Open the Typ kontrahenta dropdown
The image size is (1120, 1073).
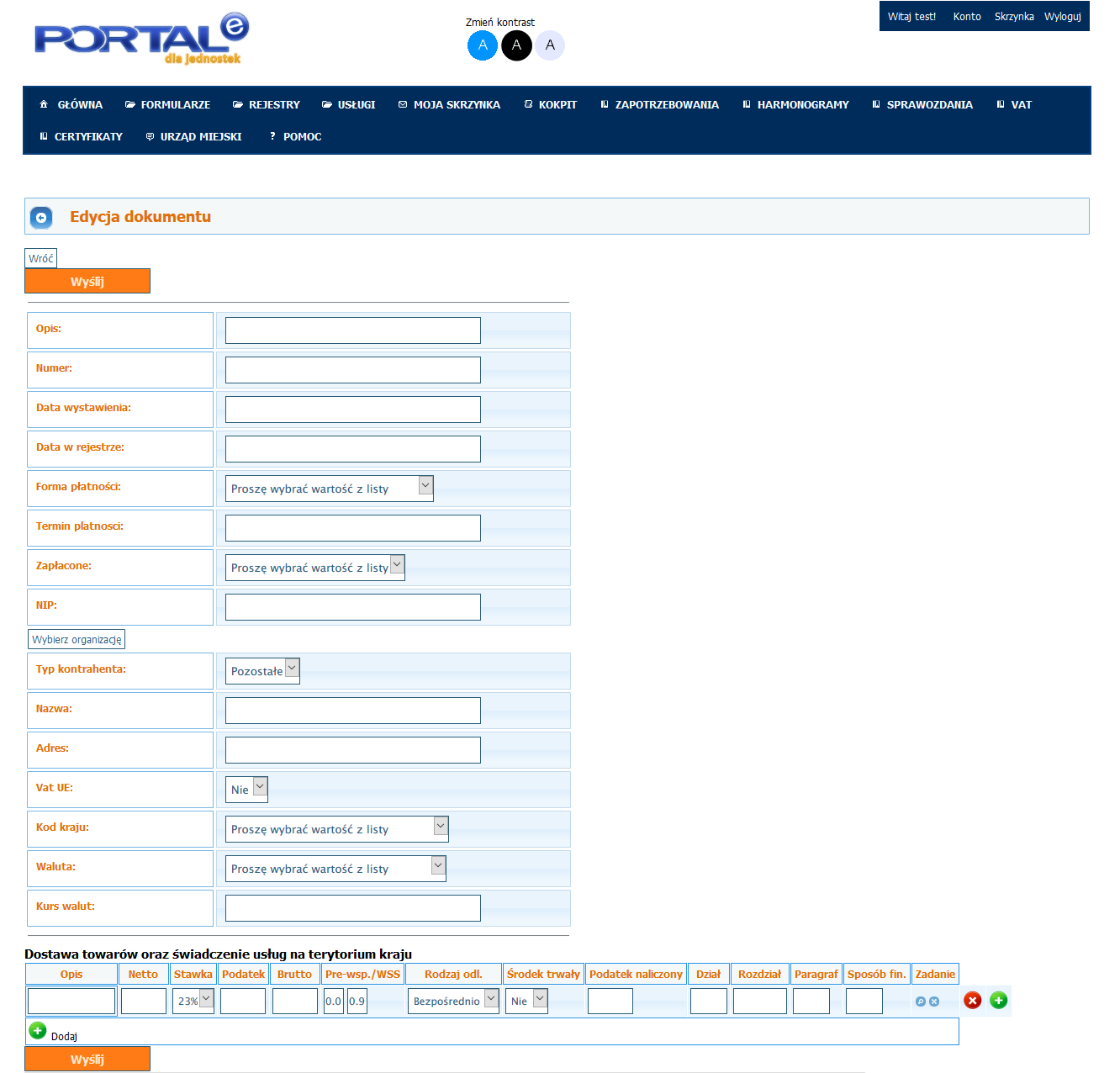pyautogui.click(x=262, y=671)
